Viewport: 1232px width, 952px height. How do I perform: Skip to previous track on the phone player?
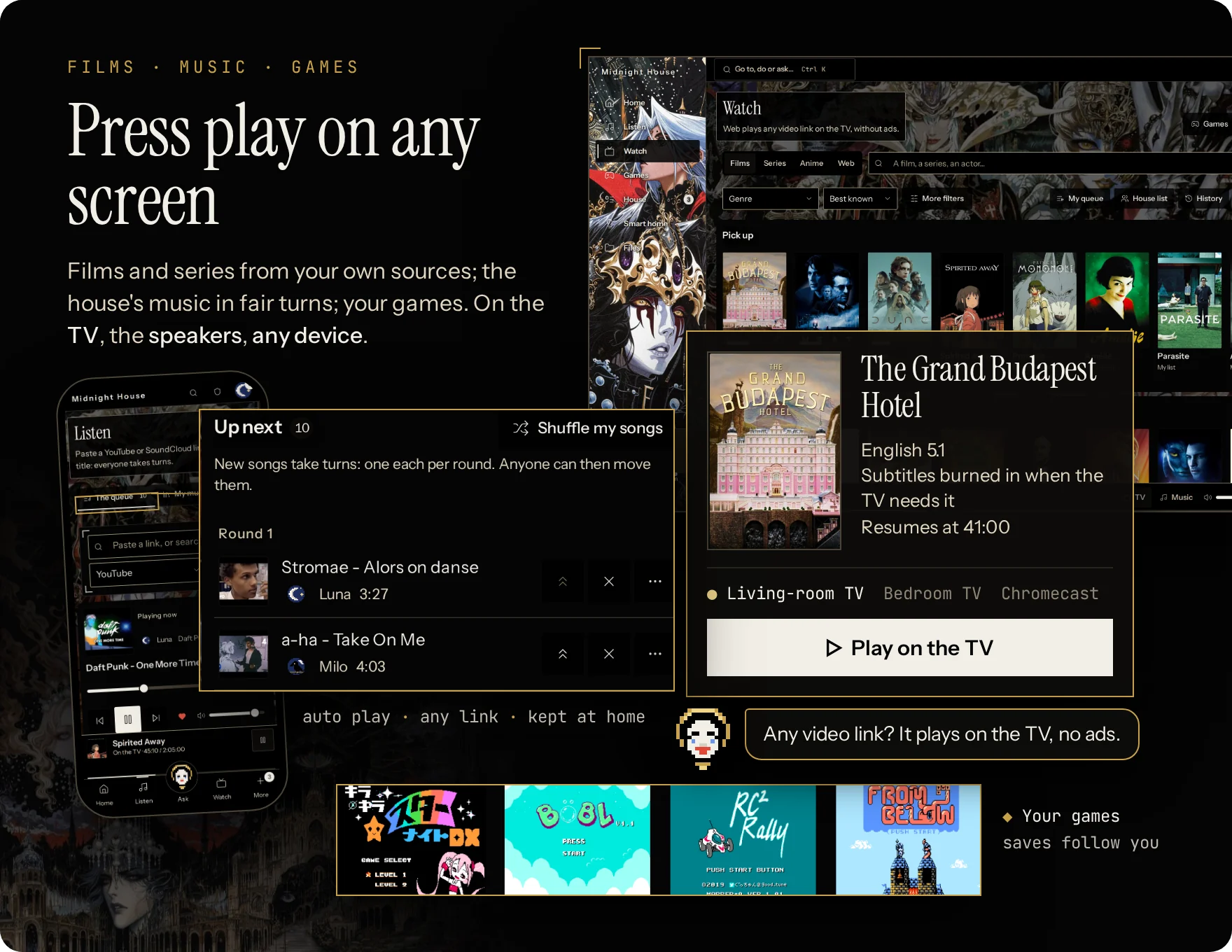tap(99, 720)
